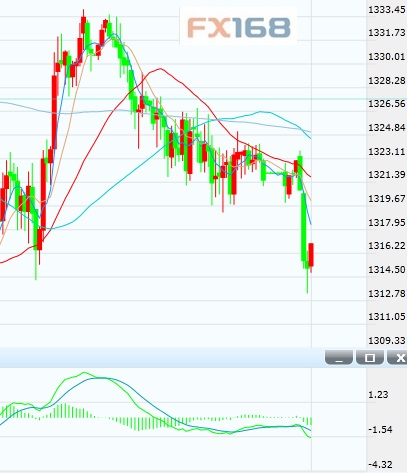This screenshot has width=409, height=473.
Task: Click the 1309.33 price axis label
Action: point(387,340)
